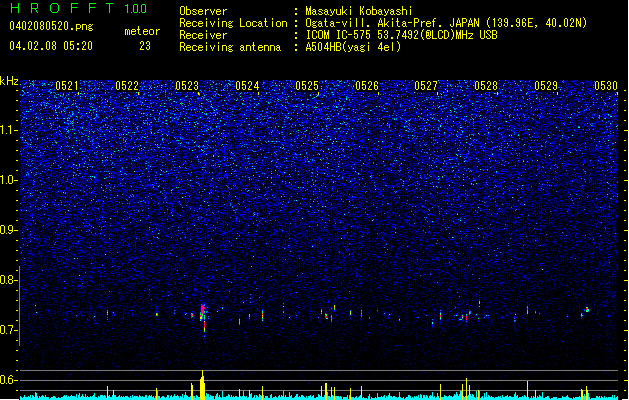The width and height of the screenshot is (629, 400).
Task: Click the HROFFT 1.0.0 title text
Action: tap(79, 8)
